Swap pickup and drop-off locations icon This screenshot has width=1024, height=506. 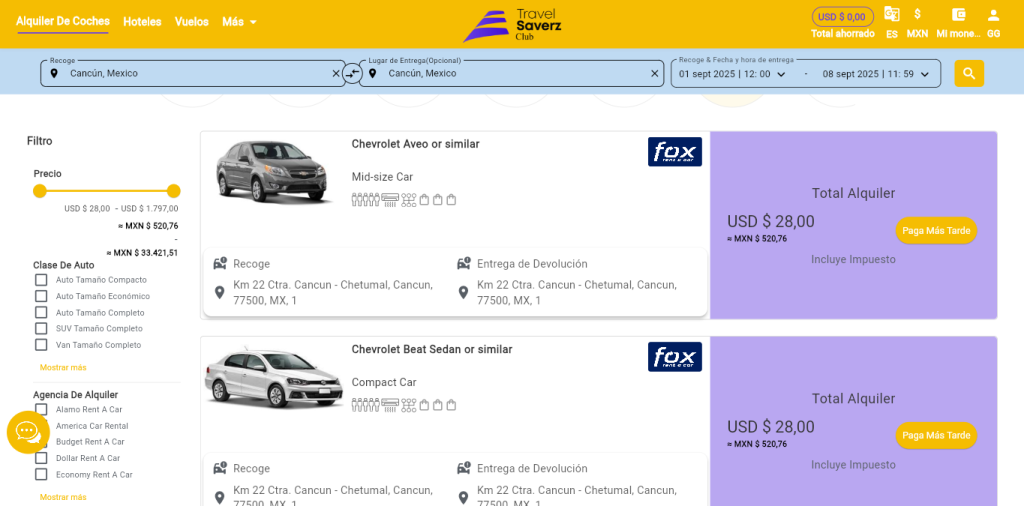[352, 74]
